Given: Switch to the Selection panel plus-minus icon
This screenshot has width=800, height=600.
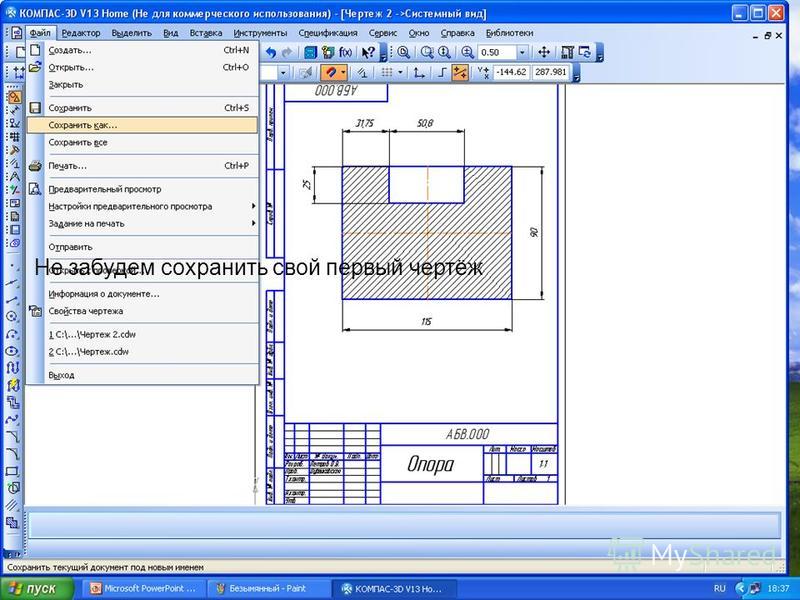Looking at the screenshot, I should coord(14,190).
